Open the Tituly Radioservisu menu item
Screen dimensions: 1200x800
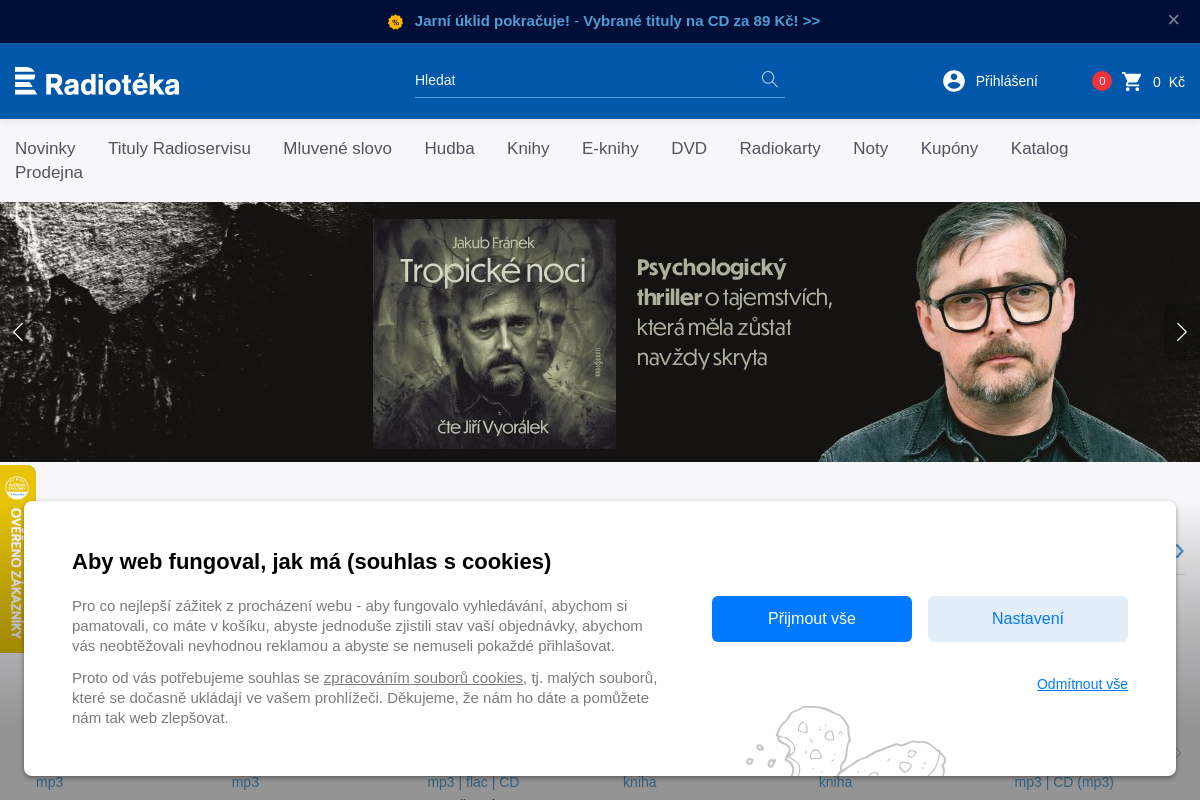tap(179, 148)
